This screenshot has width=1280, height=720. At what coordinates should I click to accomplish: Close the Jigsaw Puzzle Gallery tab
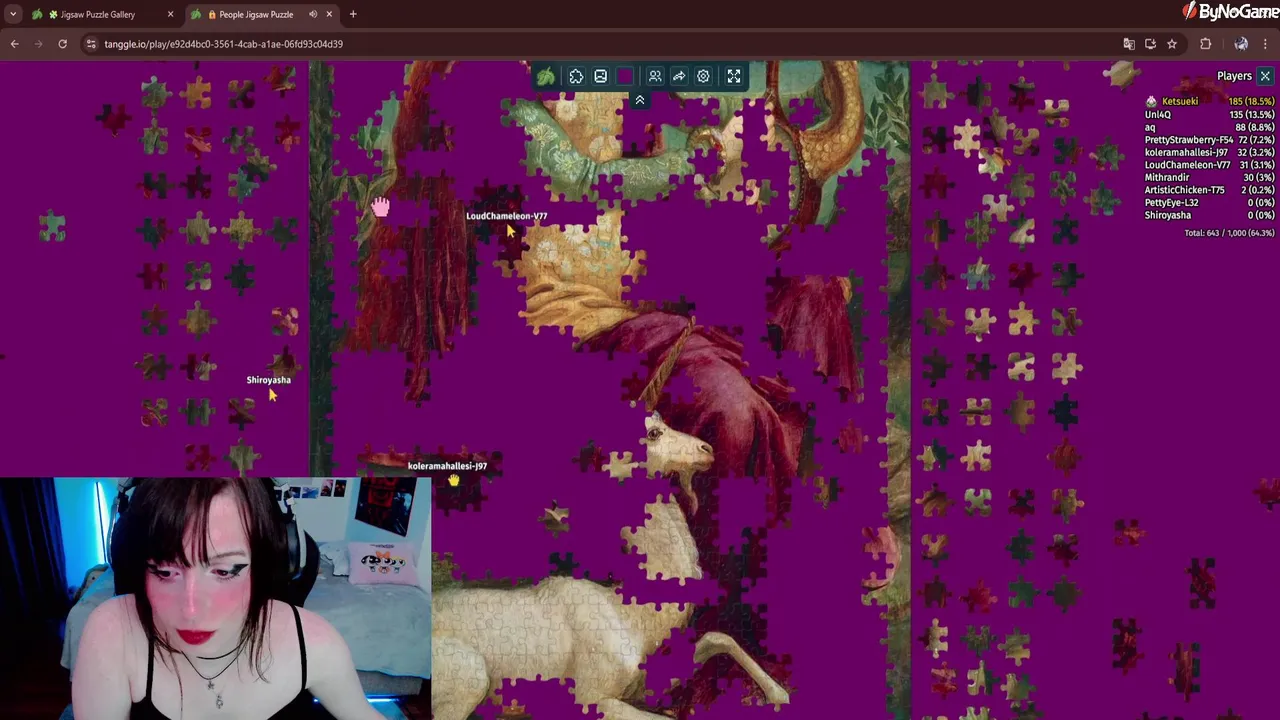pyautogui.click(x=170, y=14)
